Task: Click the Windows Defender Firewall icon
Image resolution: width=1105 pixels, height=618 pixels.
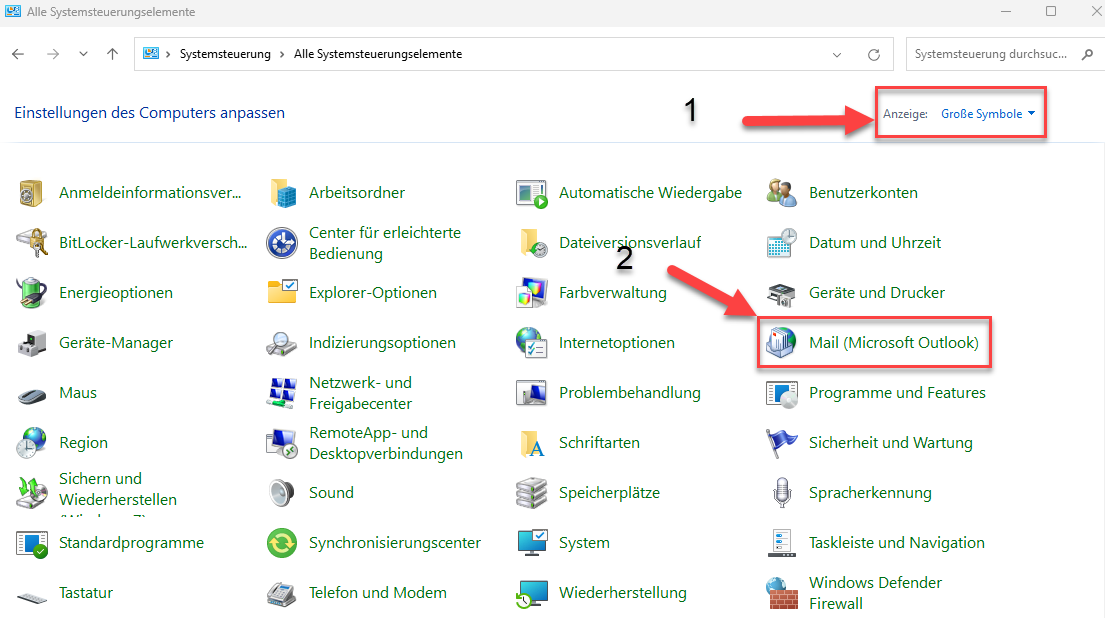Action: tap(782, 593)
